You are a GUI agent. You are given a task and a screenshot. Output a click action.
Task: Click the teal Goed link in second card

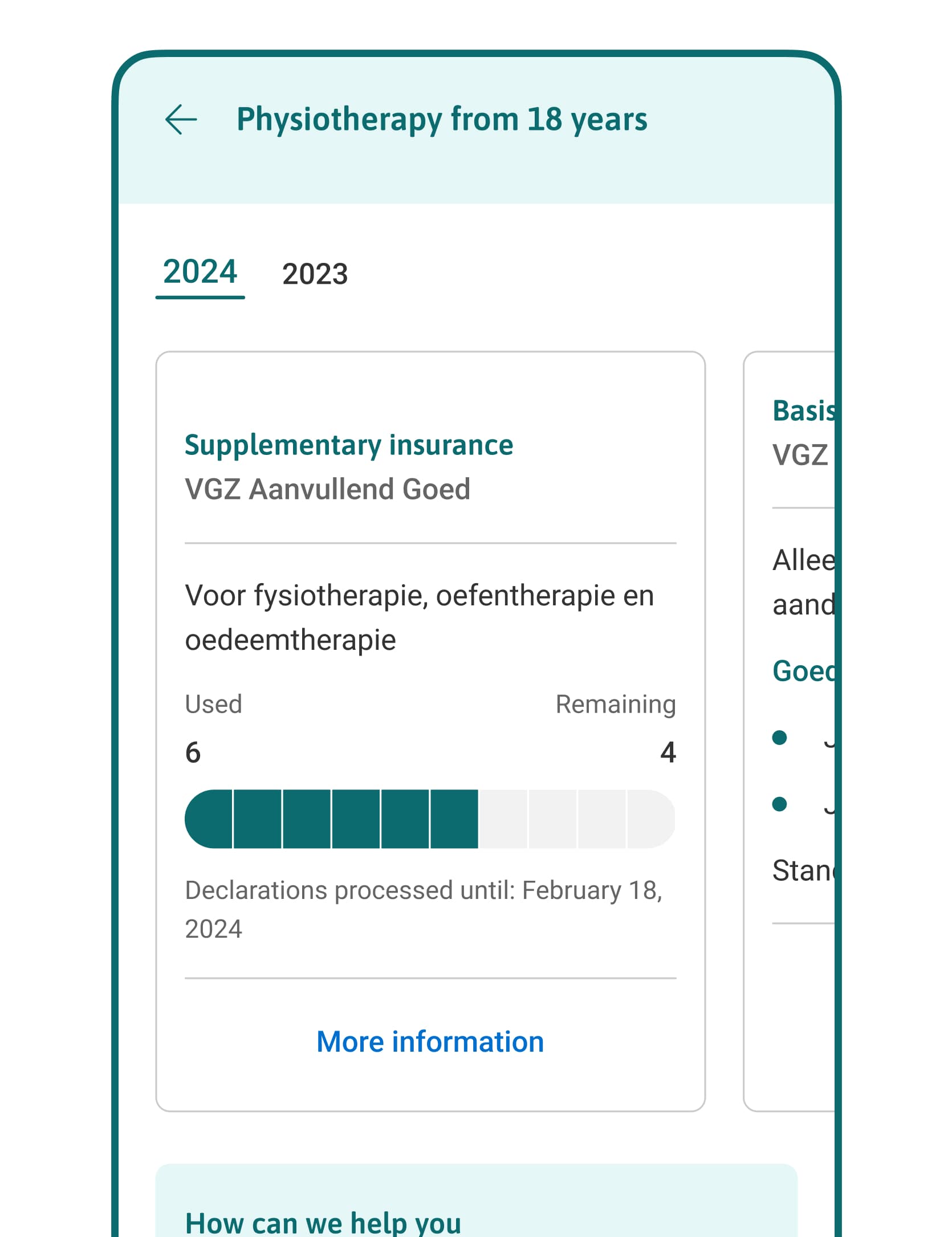(803, 672)
